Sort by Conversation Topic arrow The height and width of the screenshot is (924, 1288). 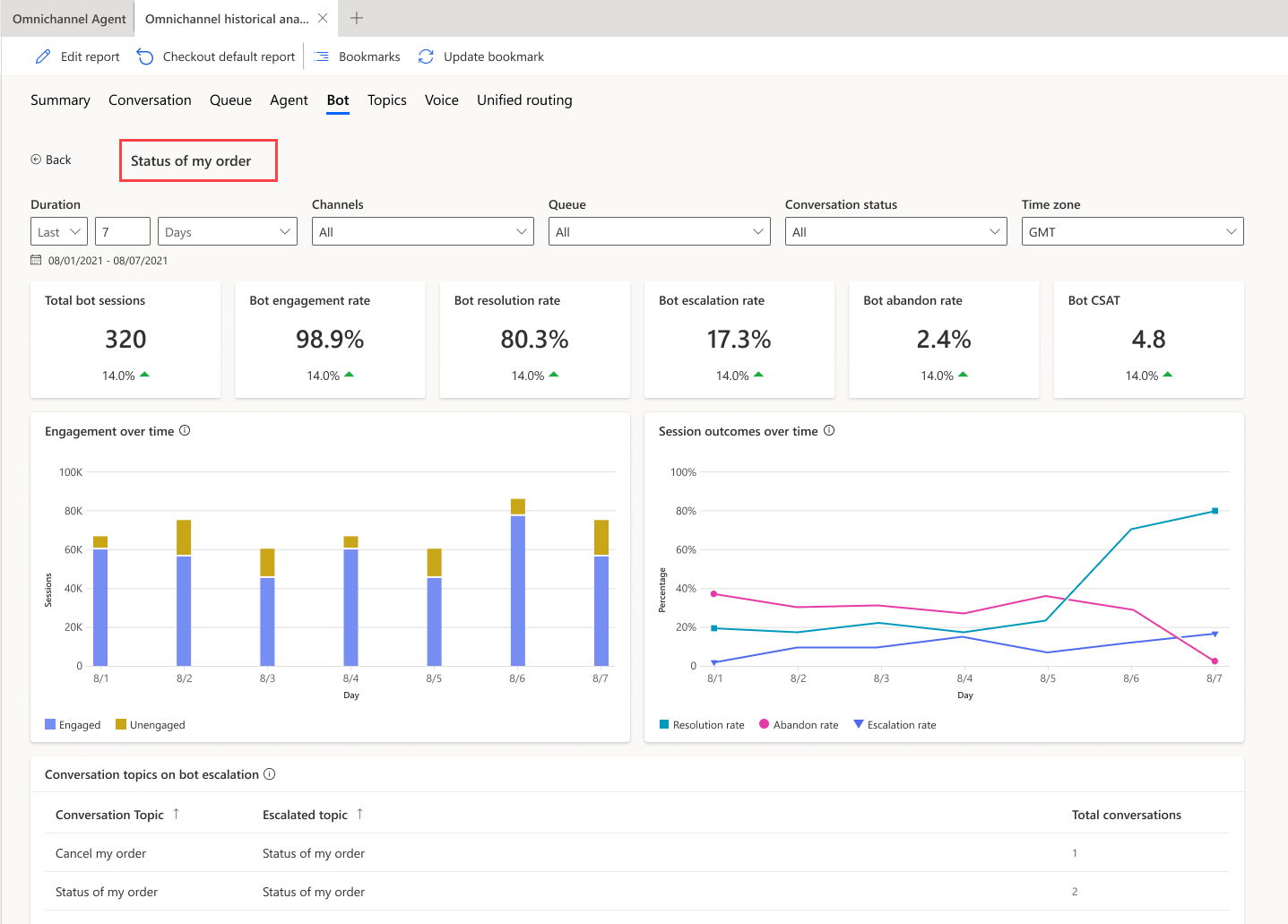click(x=177, y=814)
